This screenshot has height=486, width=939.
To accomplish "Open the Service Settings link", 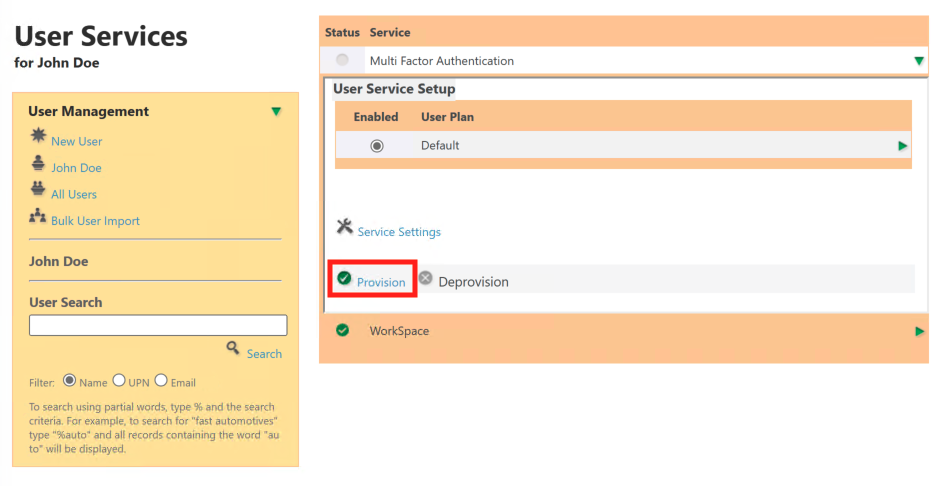I will click(399, 232).
